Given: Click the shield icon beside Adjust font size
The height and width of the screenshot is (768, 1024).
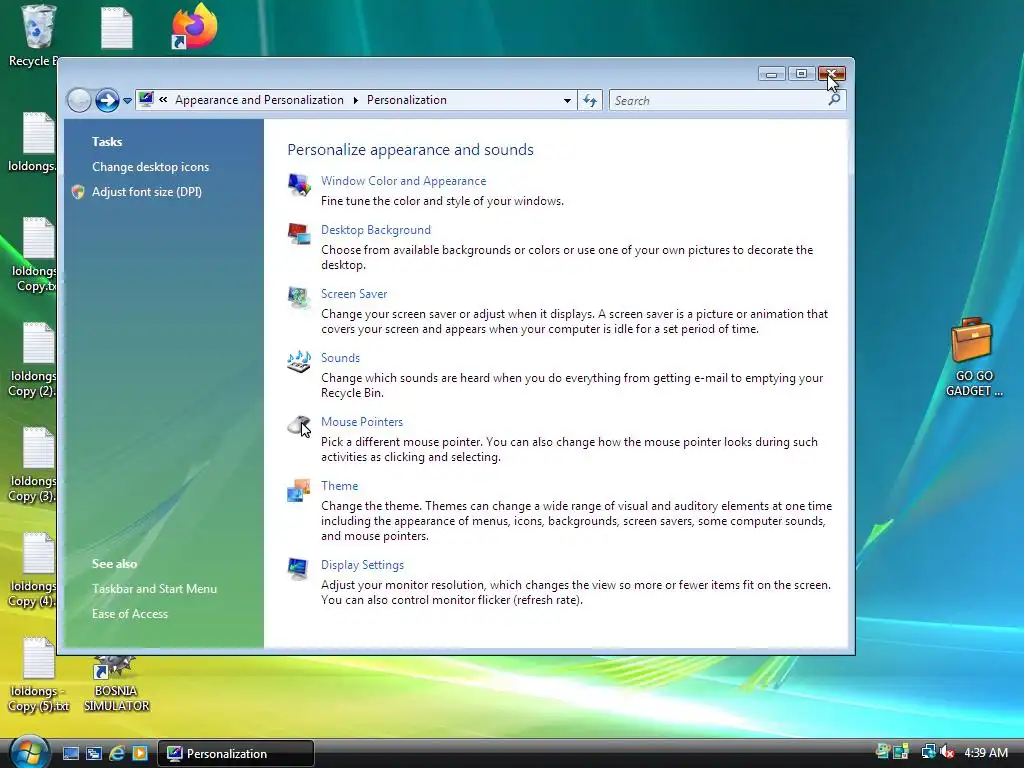Looking at the screenshot, I should tap(78, 192).
